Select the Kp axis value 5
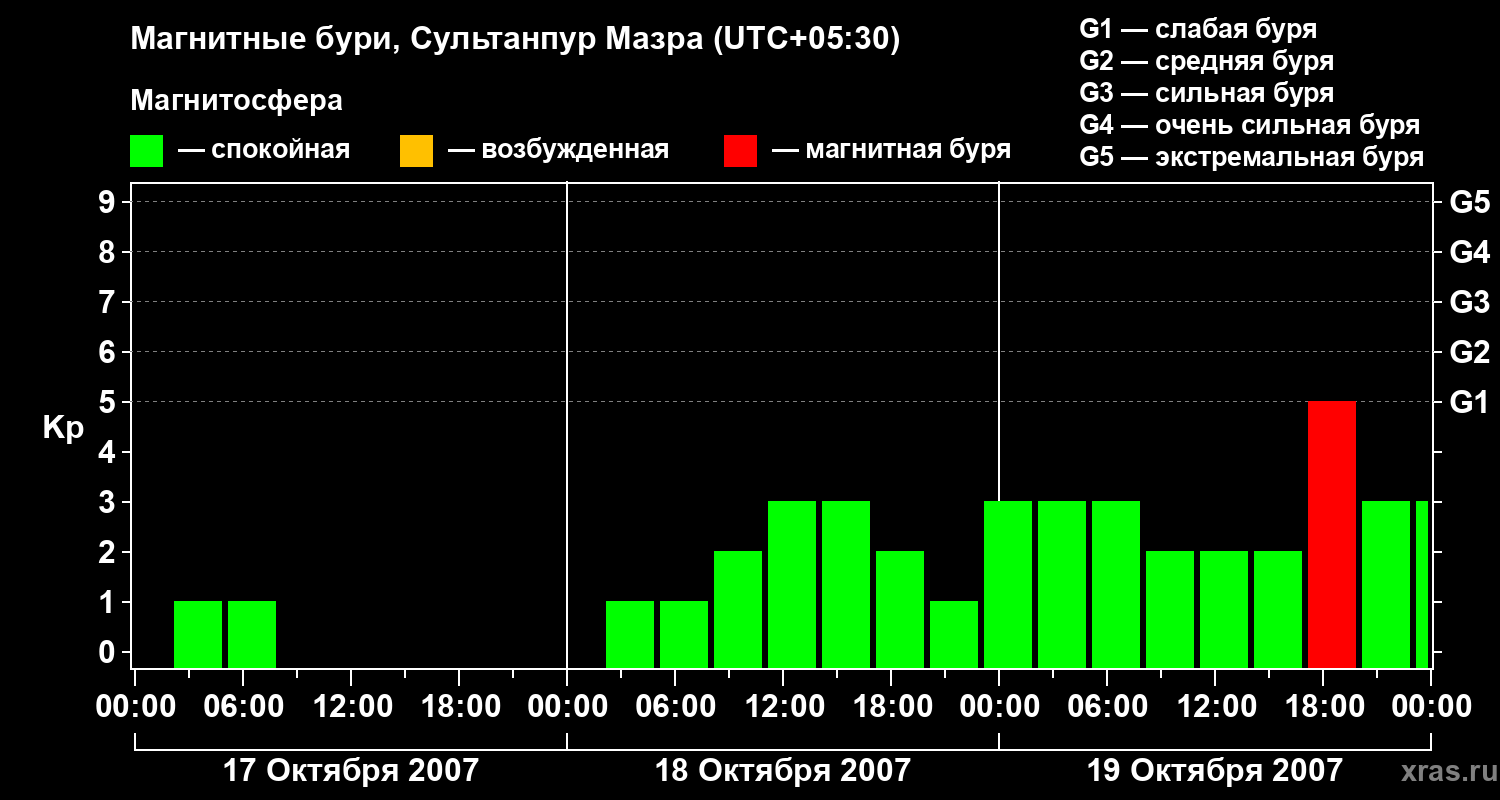1500x800 pixels. (109, 402)
